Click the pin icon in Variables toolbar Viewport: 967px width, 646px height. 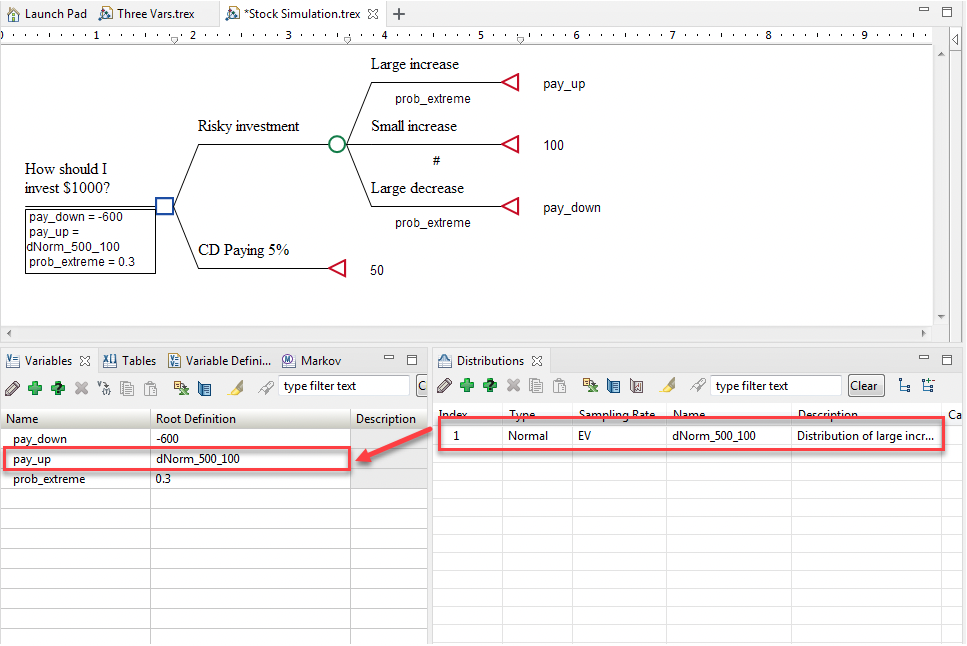pos(265,387)
